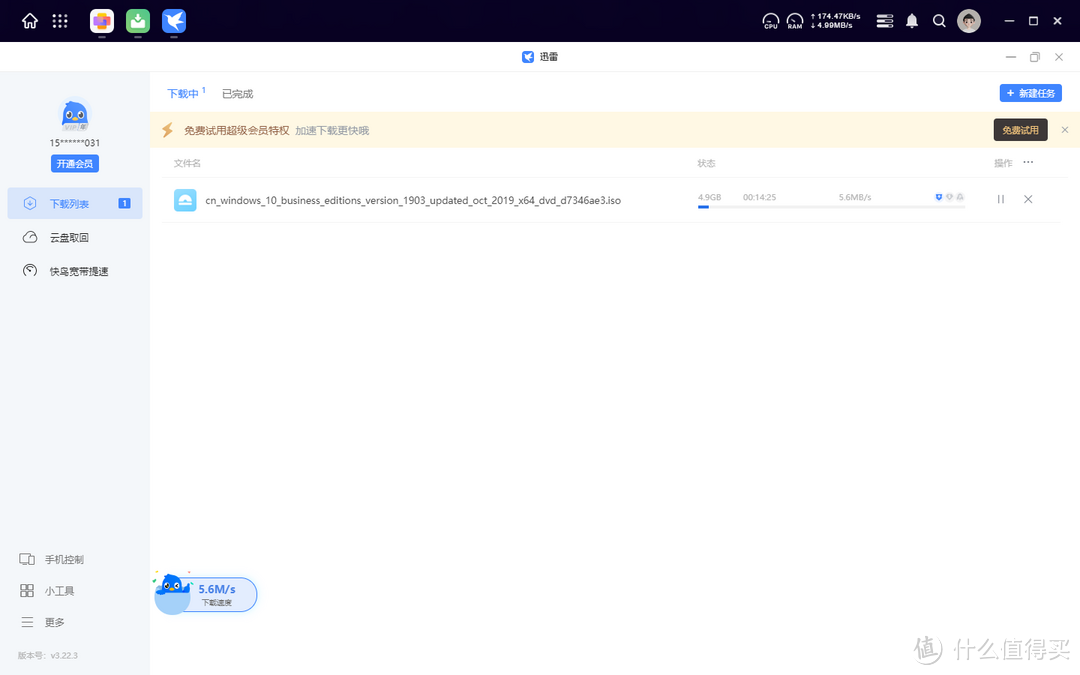Image resolution: width=1080 pixels, height=675 pixels.
Task: Pause the Windows 10 ISO download
Action: coord(1000,199)
